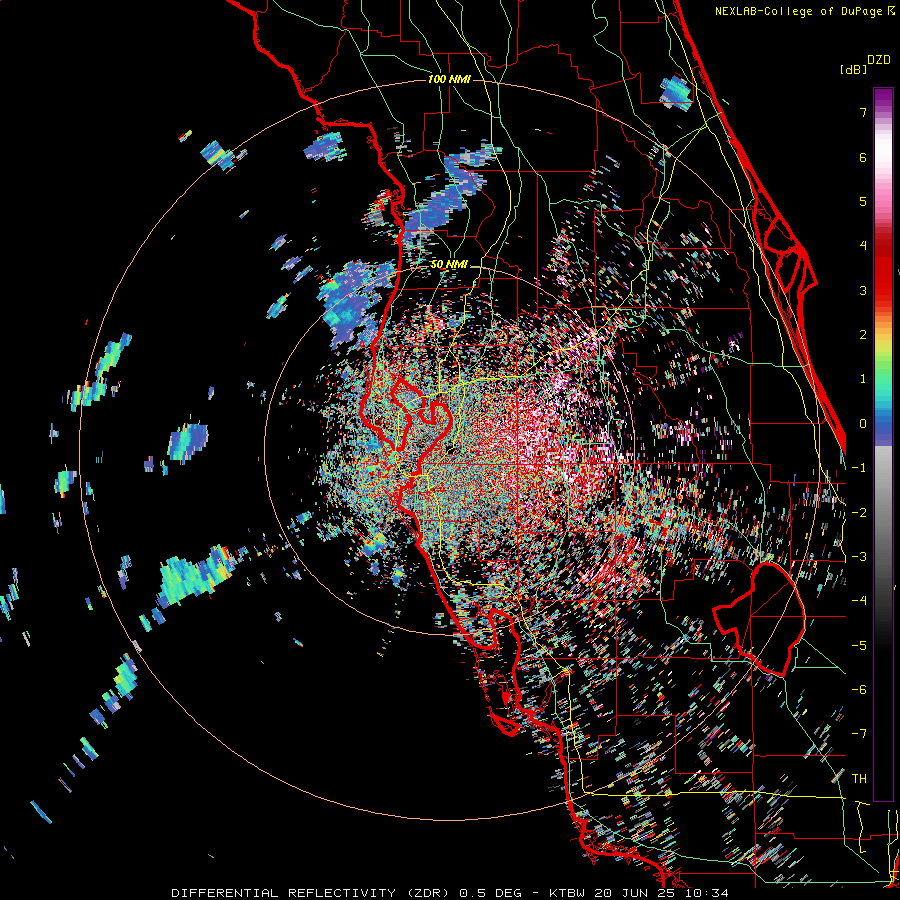Click the -6 value on color scale

click(x=859, y=690)
